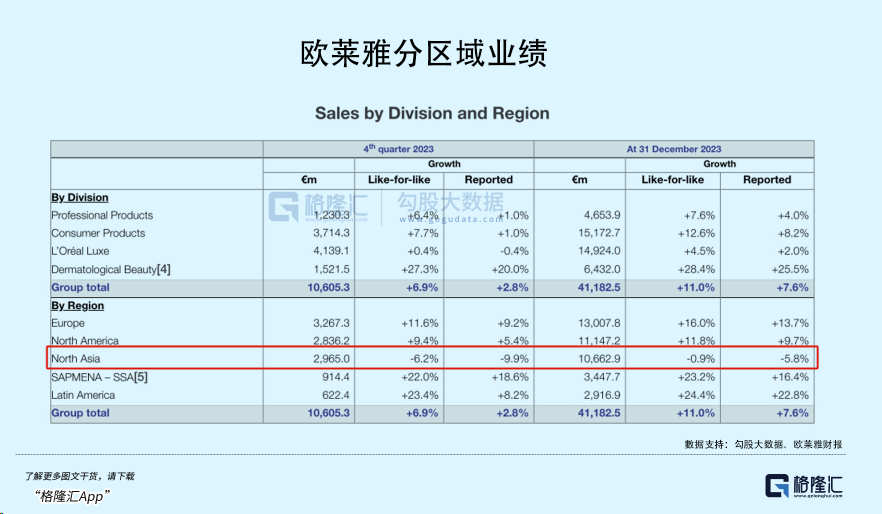Click the Latin America full-year value 2,916.9

pyautogui.click(x=602, y=395)
